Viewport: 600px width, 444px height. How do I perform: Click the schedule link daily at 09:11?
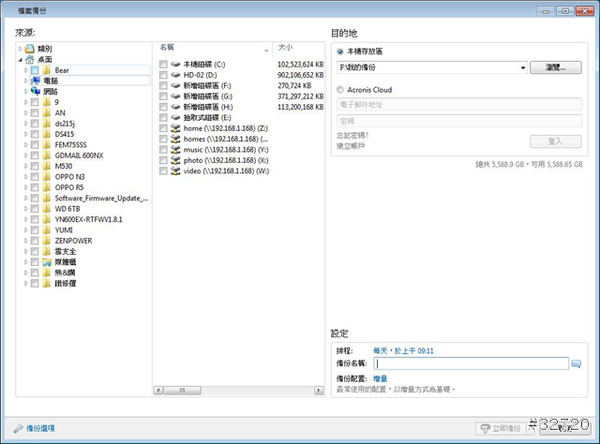click(403, 351)
